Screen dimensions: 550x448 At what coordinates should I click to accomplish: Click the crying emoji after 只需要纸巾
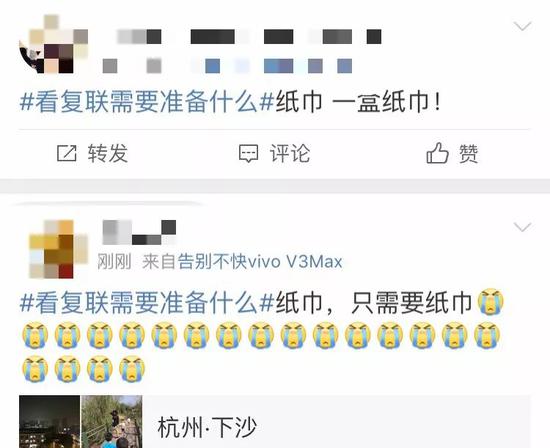491,301
